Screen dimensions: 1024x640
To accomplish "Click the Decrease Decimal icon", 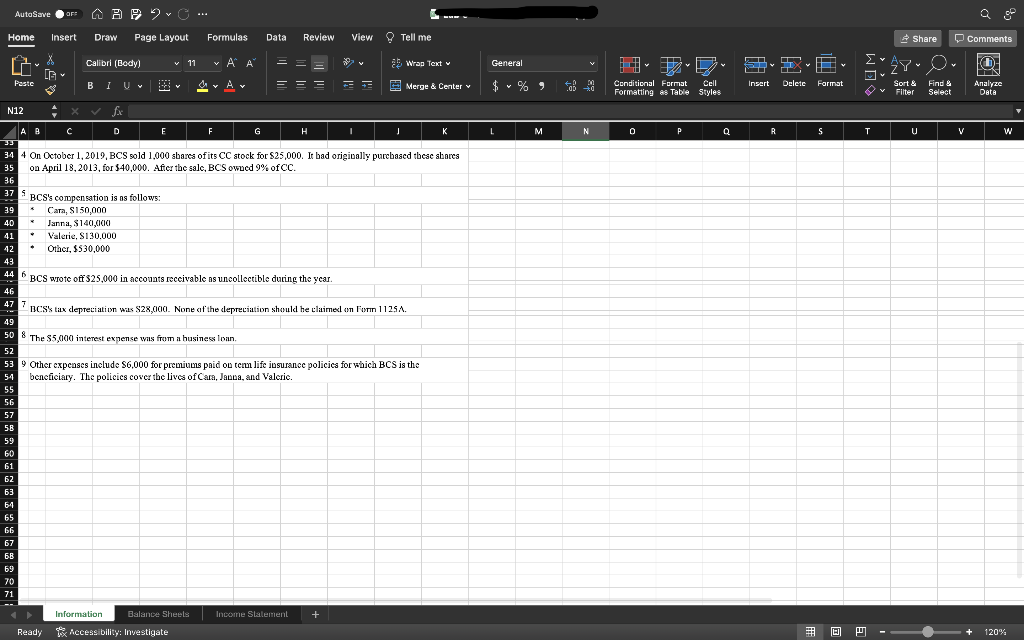I will click(589, 86).
